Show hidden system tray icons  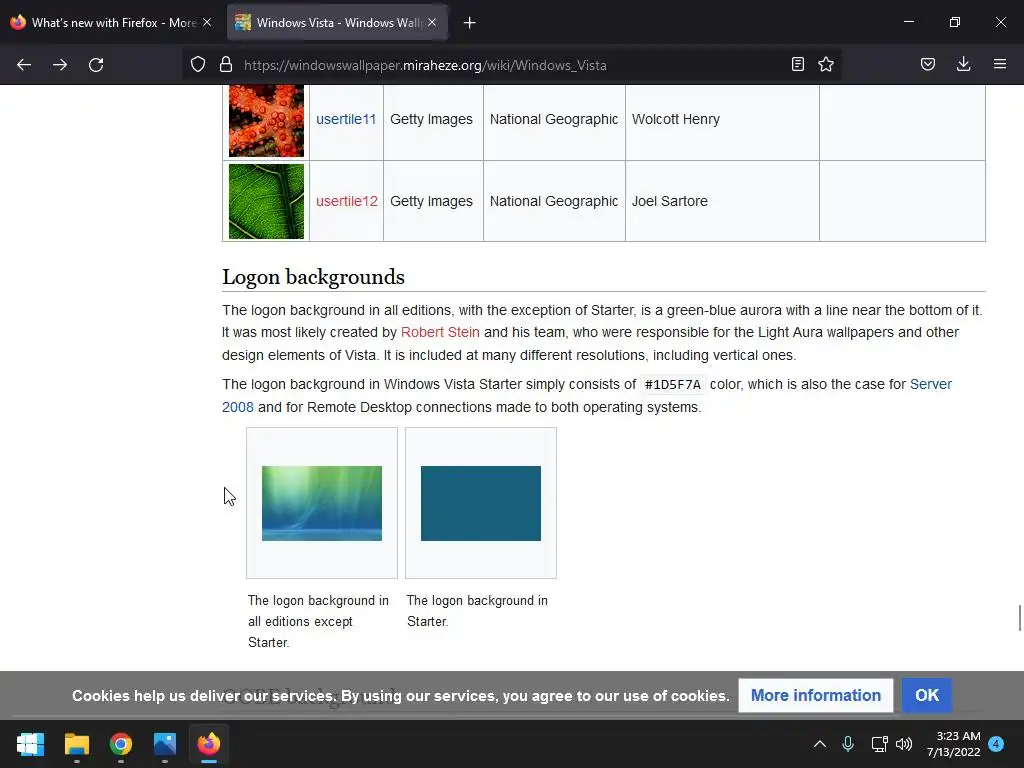(820, 744)
